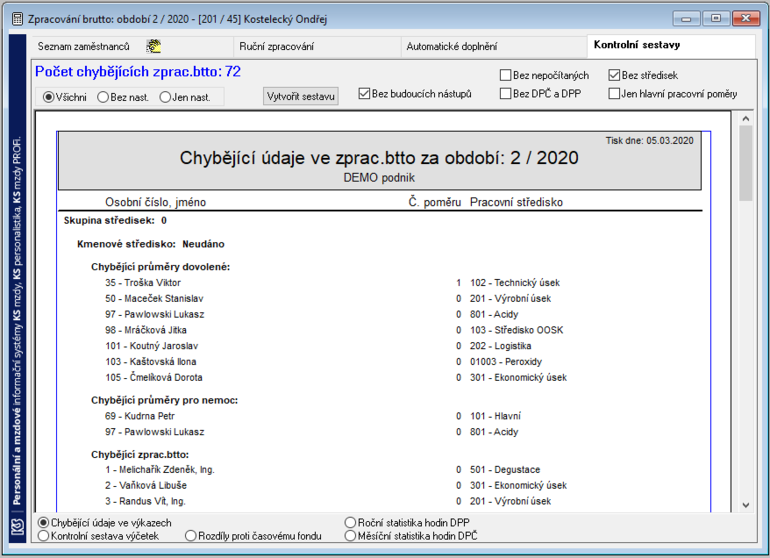Click the Osobní číslo, jméno column header
This screenshot has height=558, width=770.
(x=155, y=202)
